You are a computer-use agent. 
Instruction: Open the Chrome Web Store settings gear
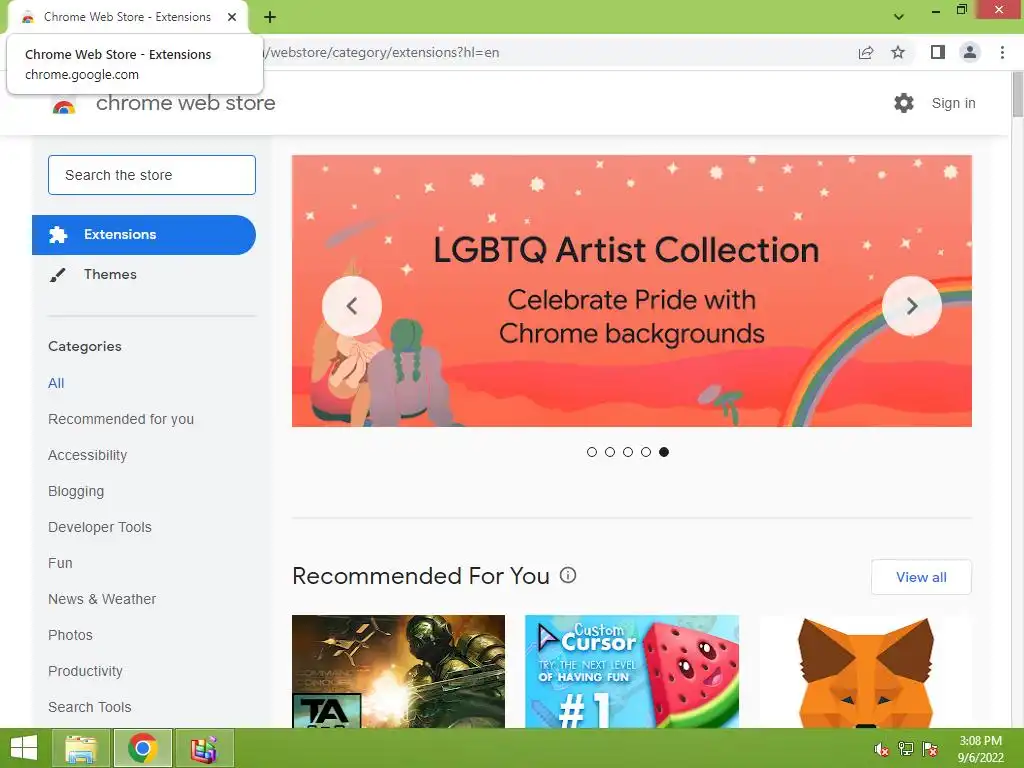904,103
